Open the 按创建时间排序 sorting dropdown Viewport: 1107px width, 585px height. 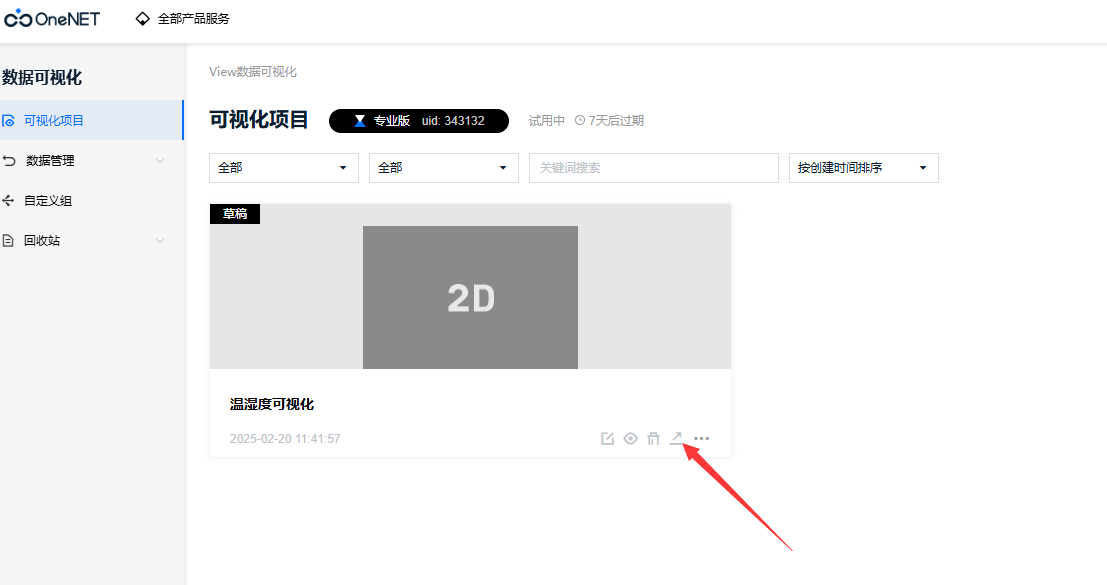coord(863,167)
